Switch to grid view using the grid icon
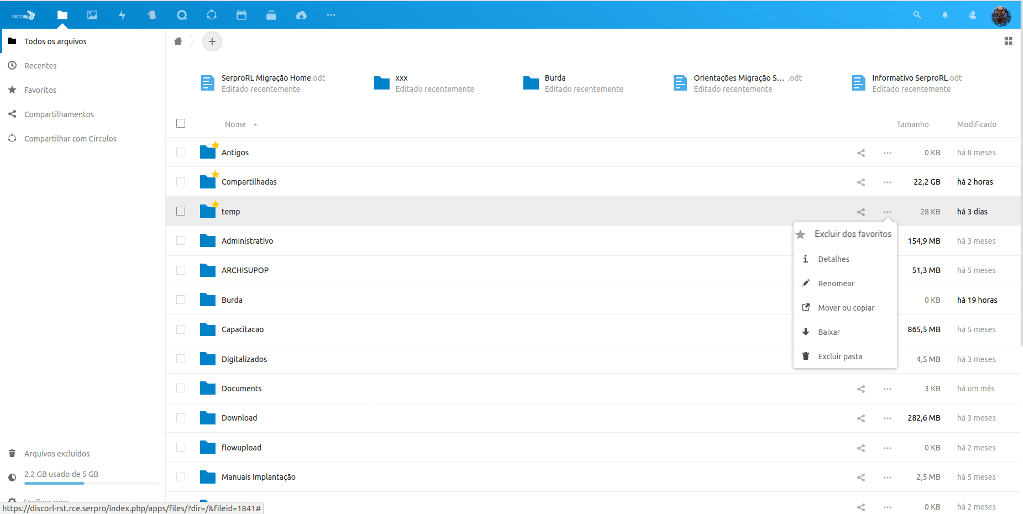The height and width of the screenshot is (514, 1023). [1008, 41]
